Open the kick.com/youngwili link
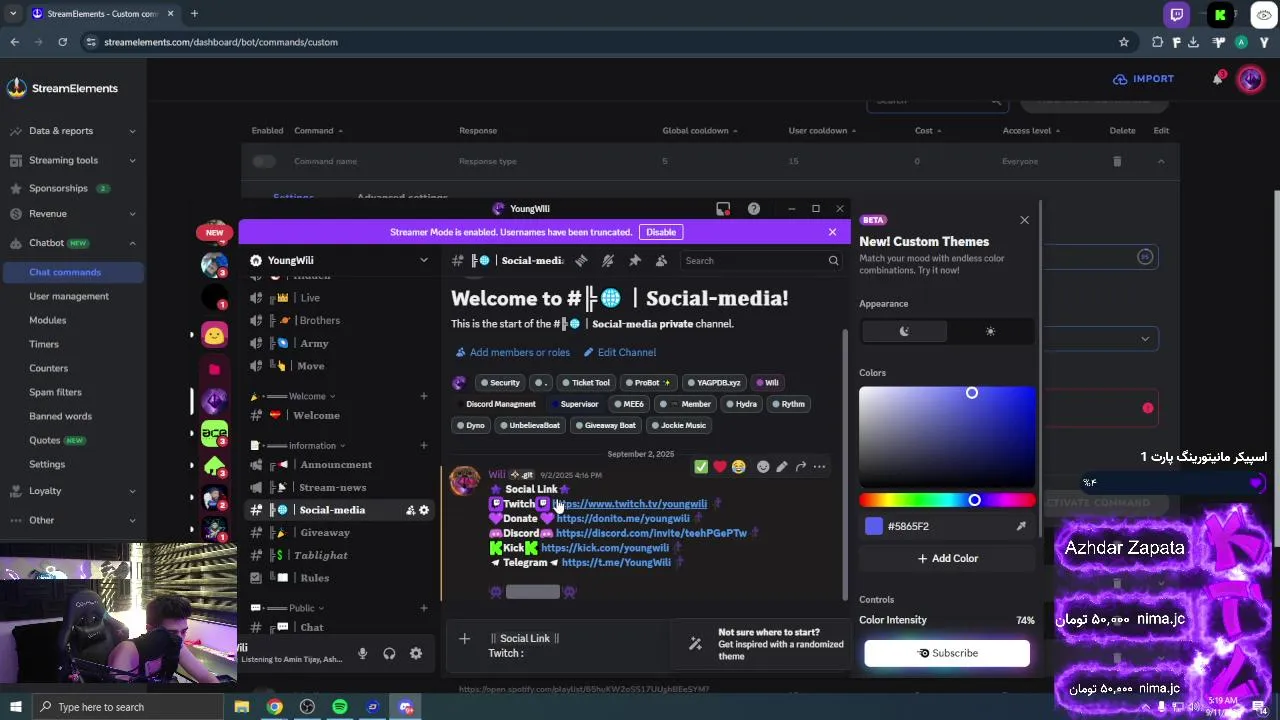1280x720 pixels. pyautogui.click(x=604, y=548)
